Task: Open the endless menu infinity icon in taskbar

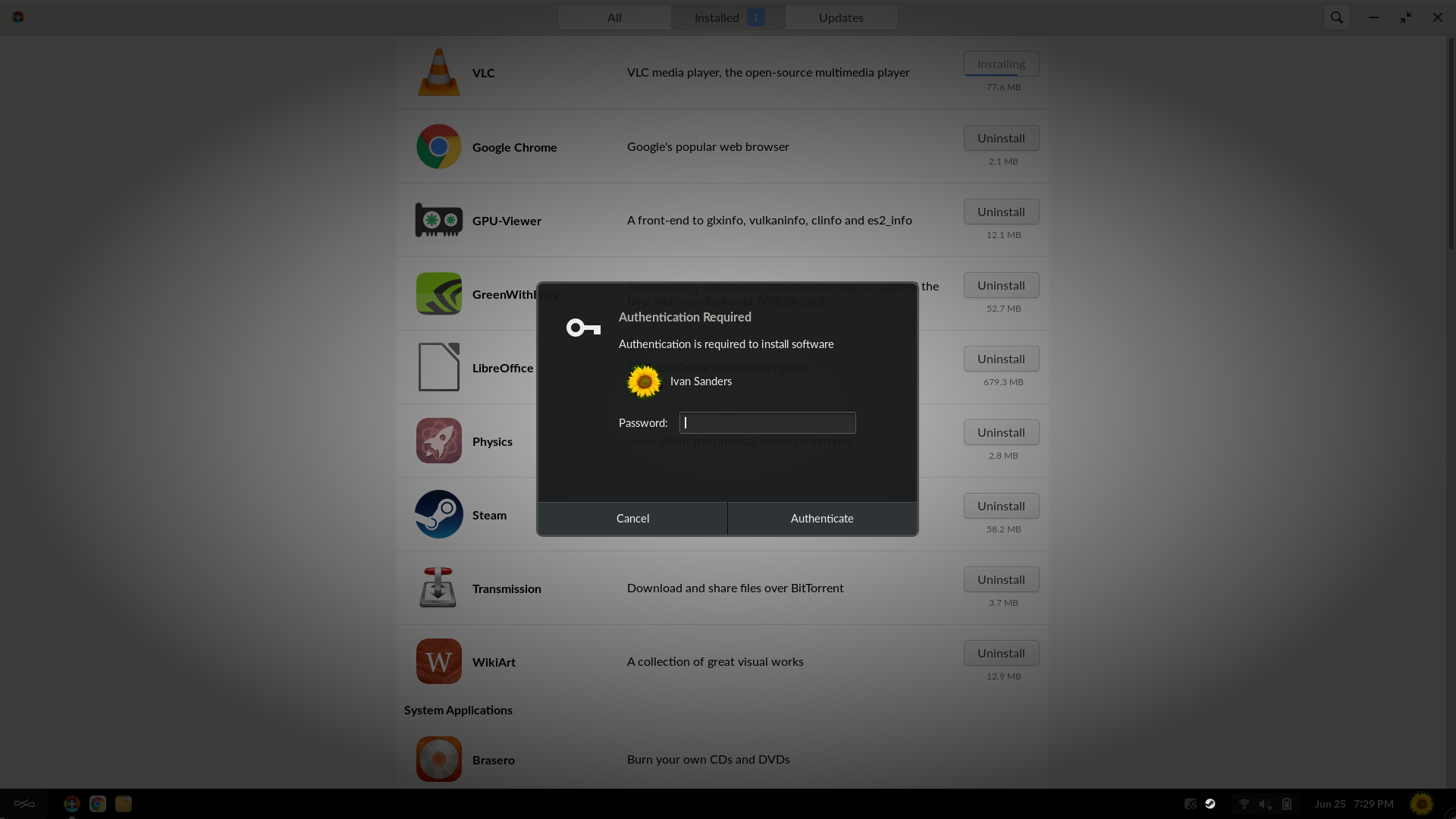Action: point(24,804)
